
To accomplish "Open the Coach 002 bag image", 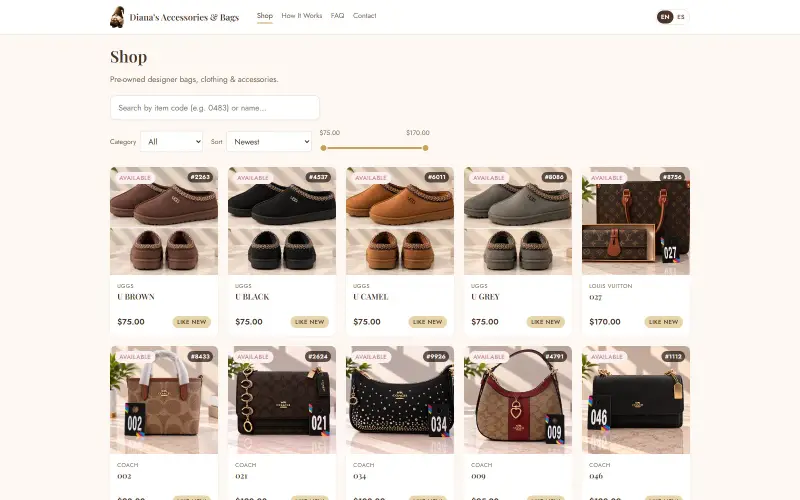I will tap(164, 400).
